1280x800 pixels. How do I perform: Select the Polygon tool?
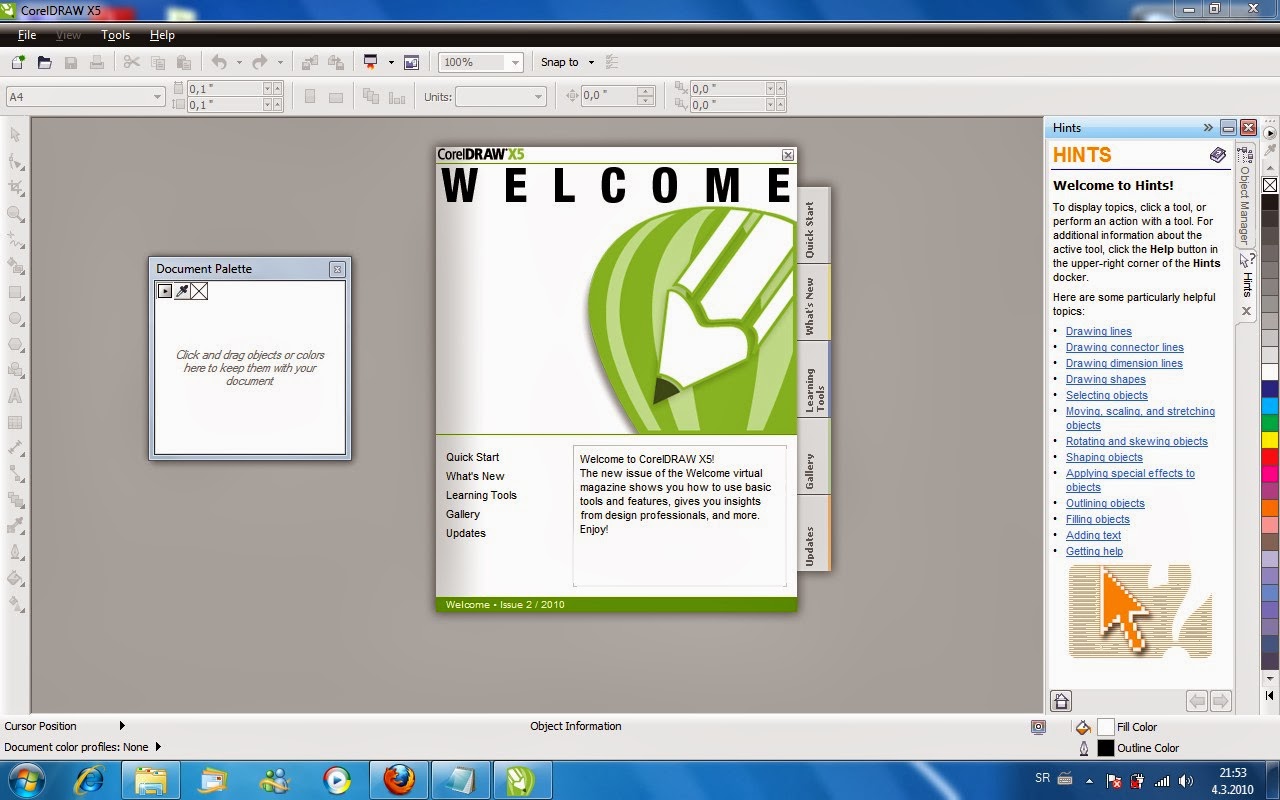point(15,344)
